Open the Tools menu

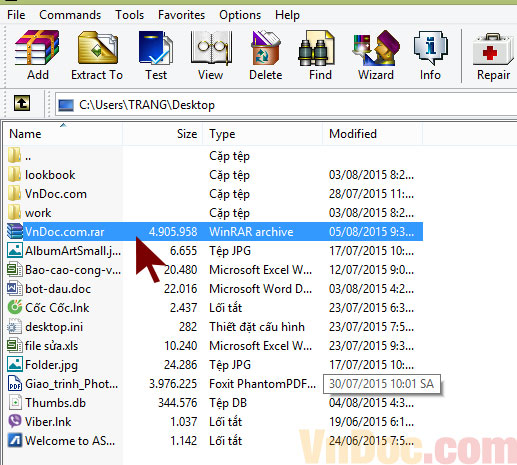[129, 15]
